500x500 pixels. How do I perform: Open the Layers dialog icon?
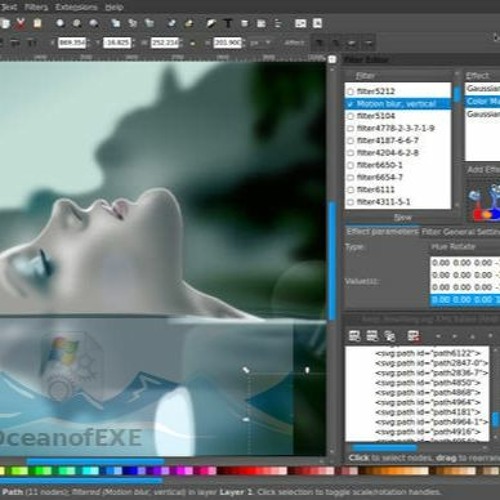pos(245,23)
